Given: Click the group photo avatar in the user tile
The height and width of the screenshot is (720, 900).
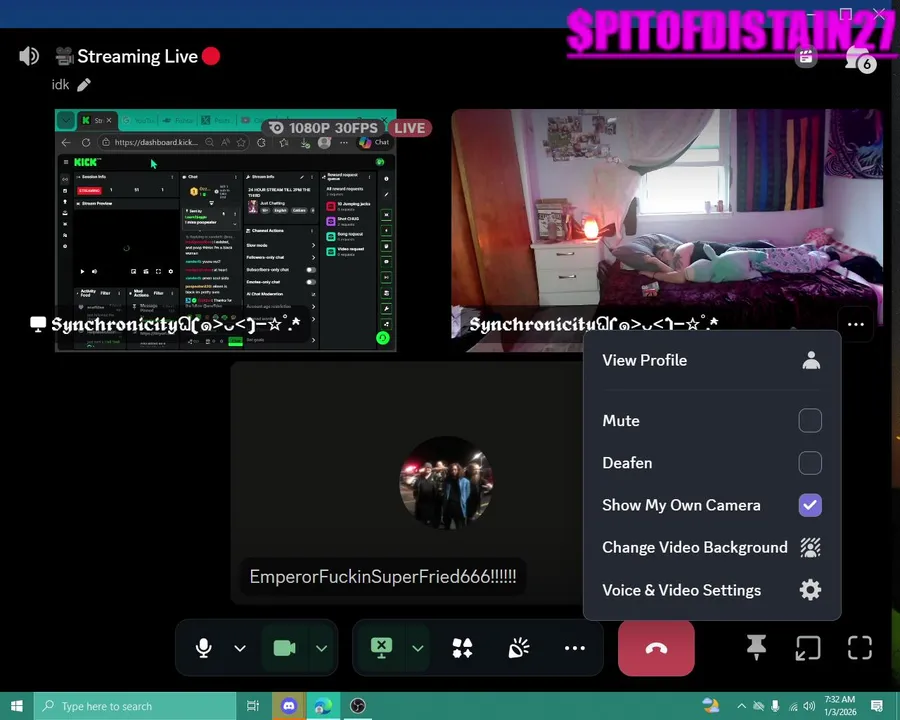Looking at the screenshot, I should click(x=446, y=482).
